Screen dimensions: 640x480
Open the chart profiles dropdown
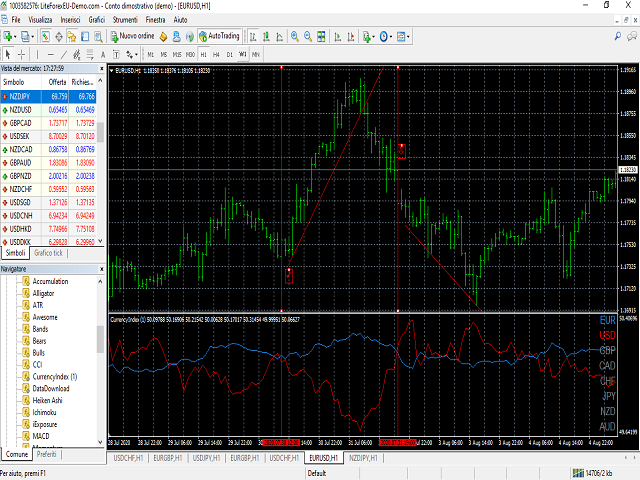[32, 36]
